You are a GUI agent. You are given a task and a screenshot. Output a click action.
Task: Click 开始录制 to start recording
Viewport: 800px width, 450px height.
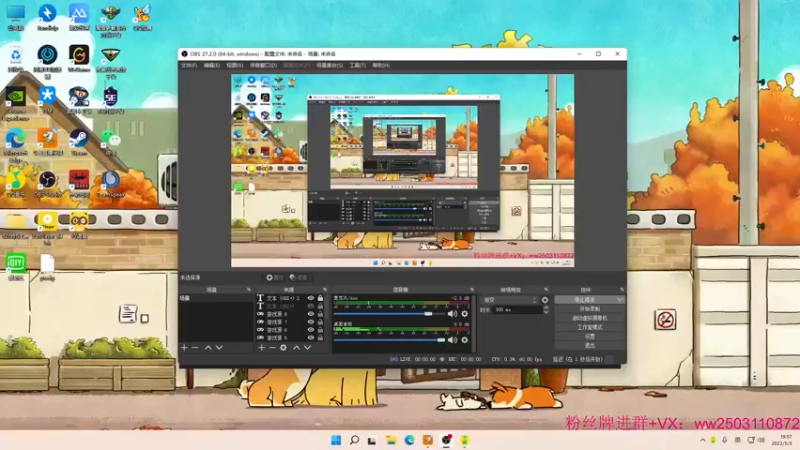click(589, 309)
